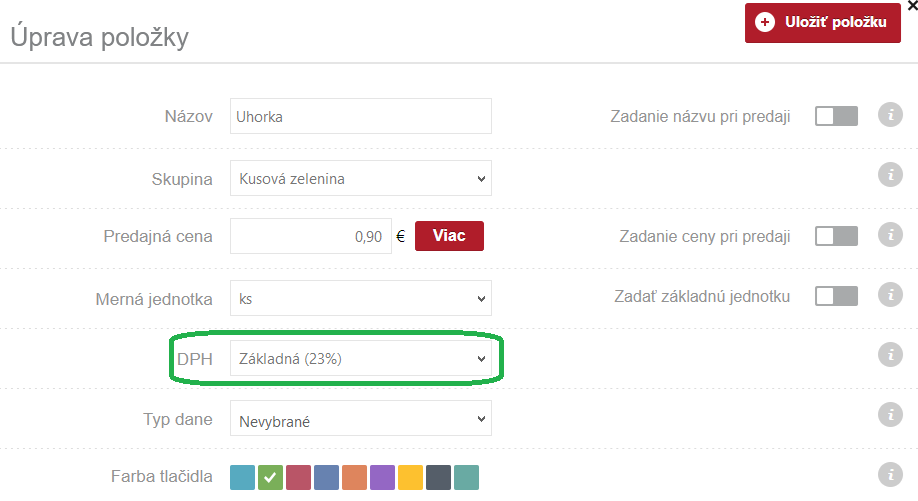The height and width of the screenshot is (501, 918).
Task: Click the Viac button next to price
Action: [449, 236]
